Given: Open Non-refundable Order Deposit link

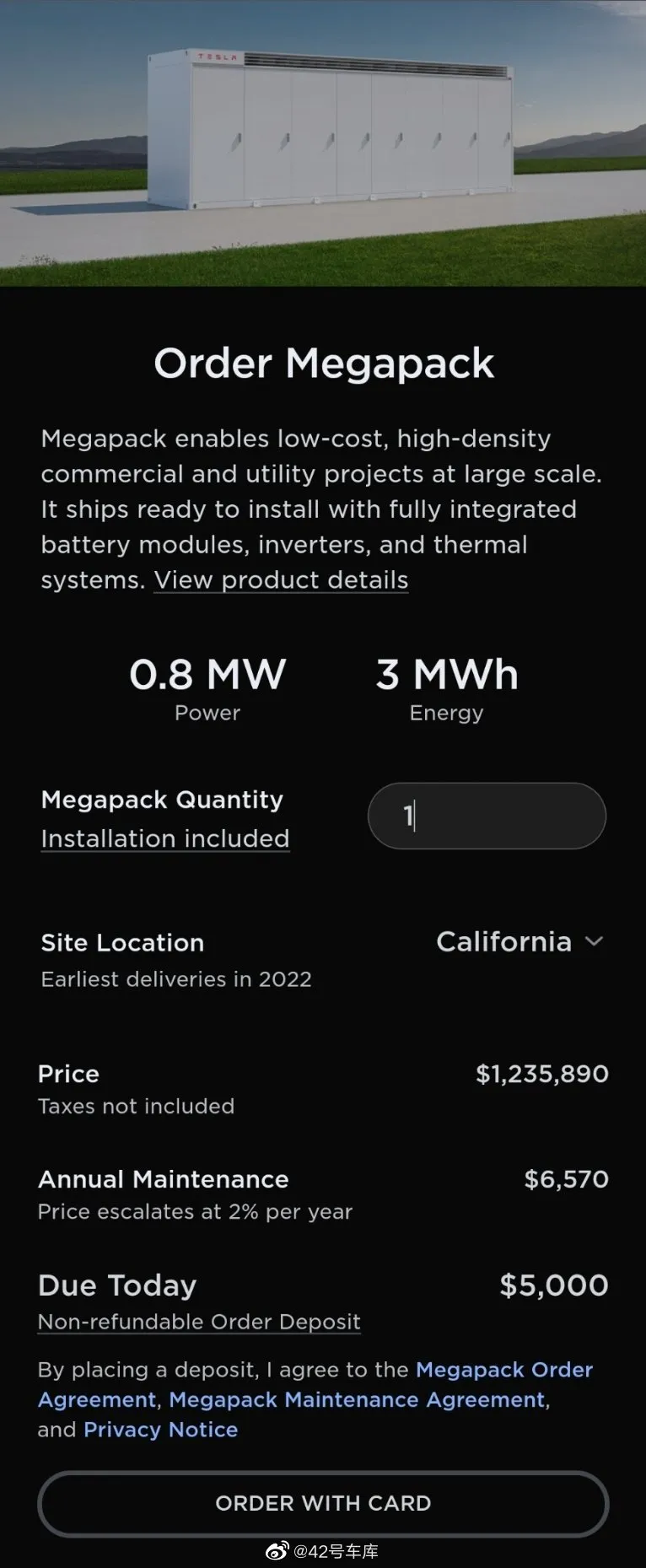Looking at the screenshot, I should [199, 1322].
